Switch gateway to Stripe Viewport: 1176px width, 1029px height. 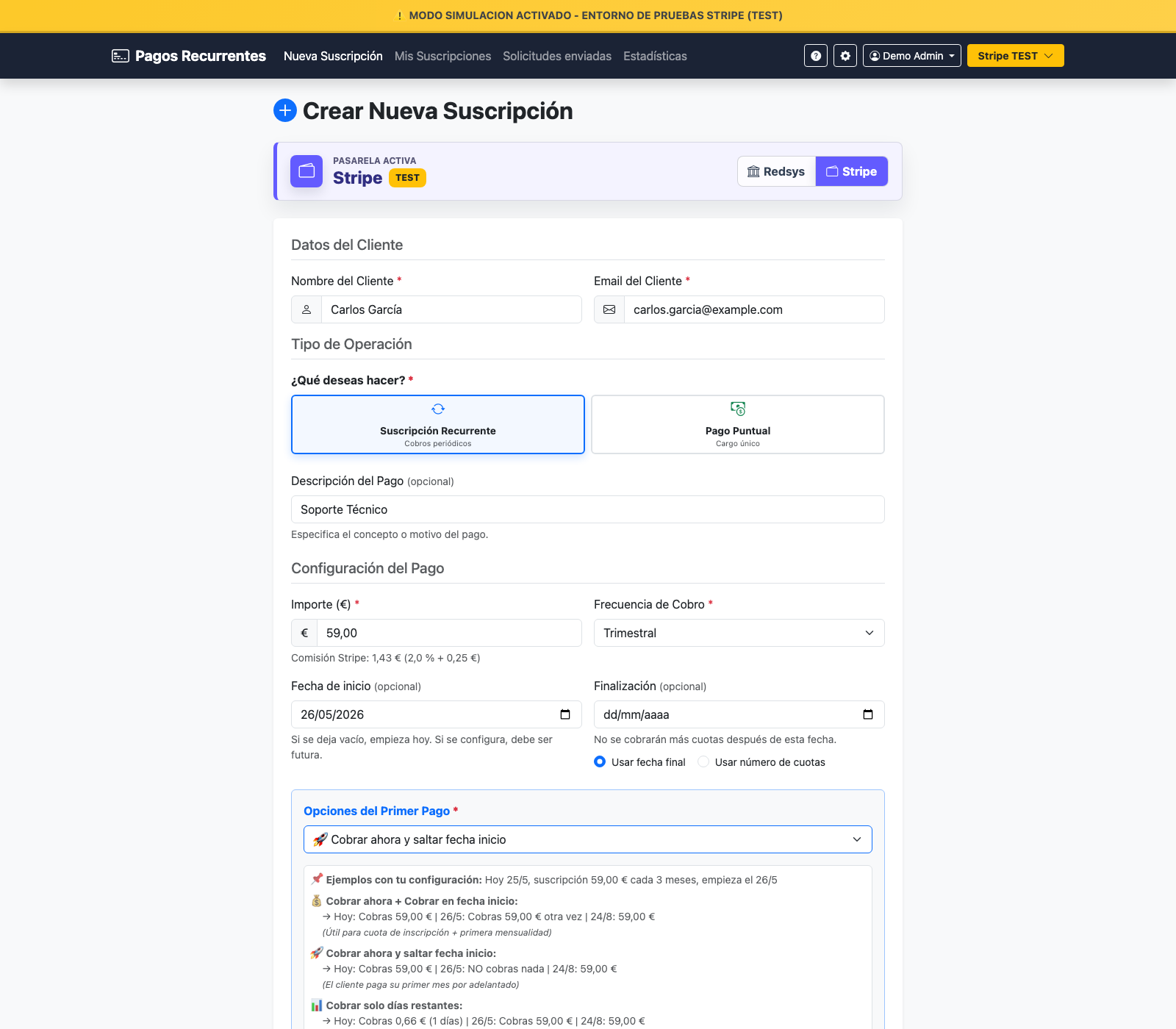point(852,171)
